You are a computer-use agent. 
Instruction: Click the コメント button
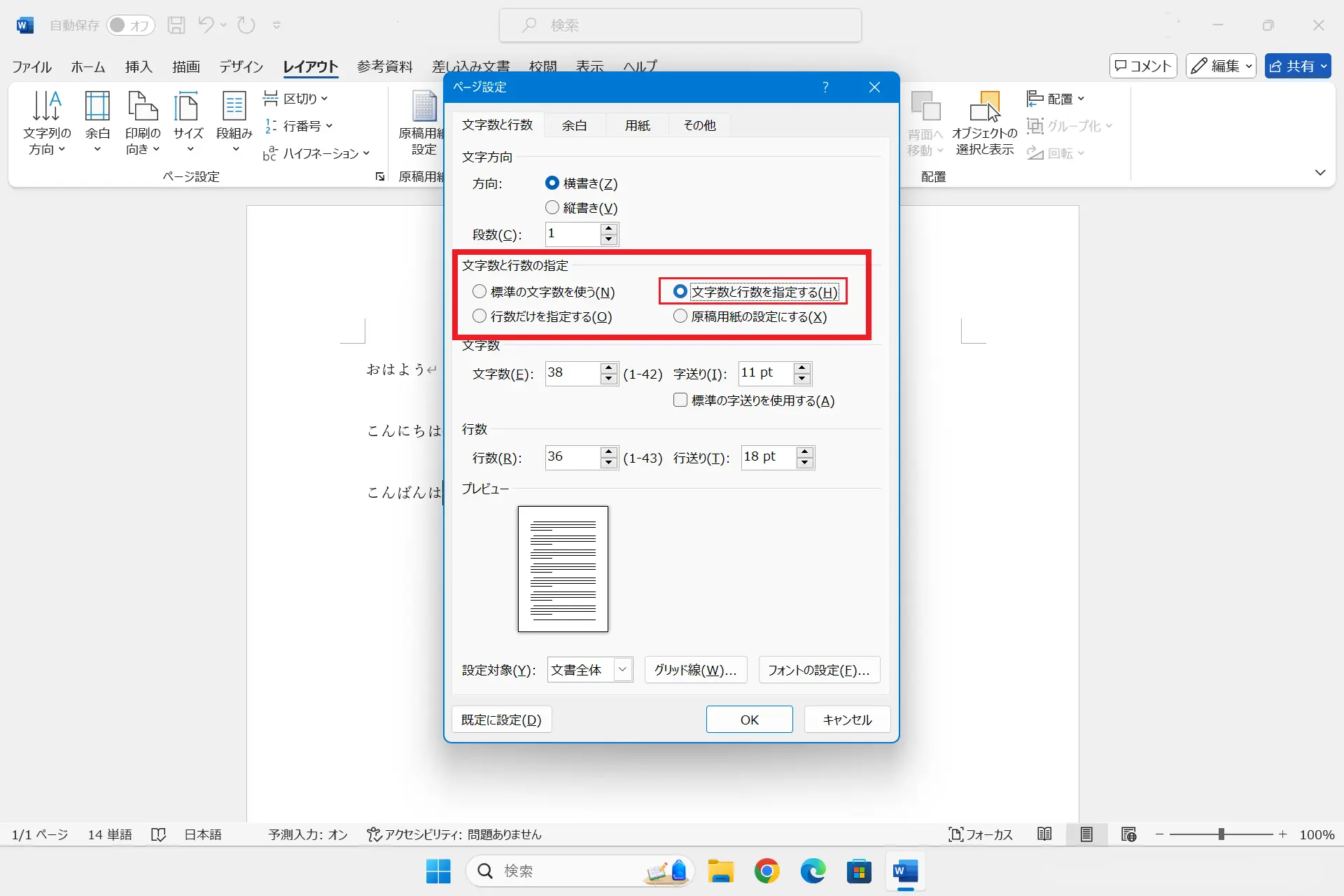1143,66
